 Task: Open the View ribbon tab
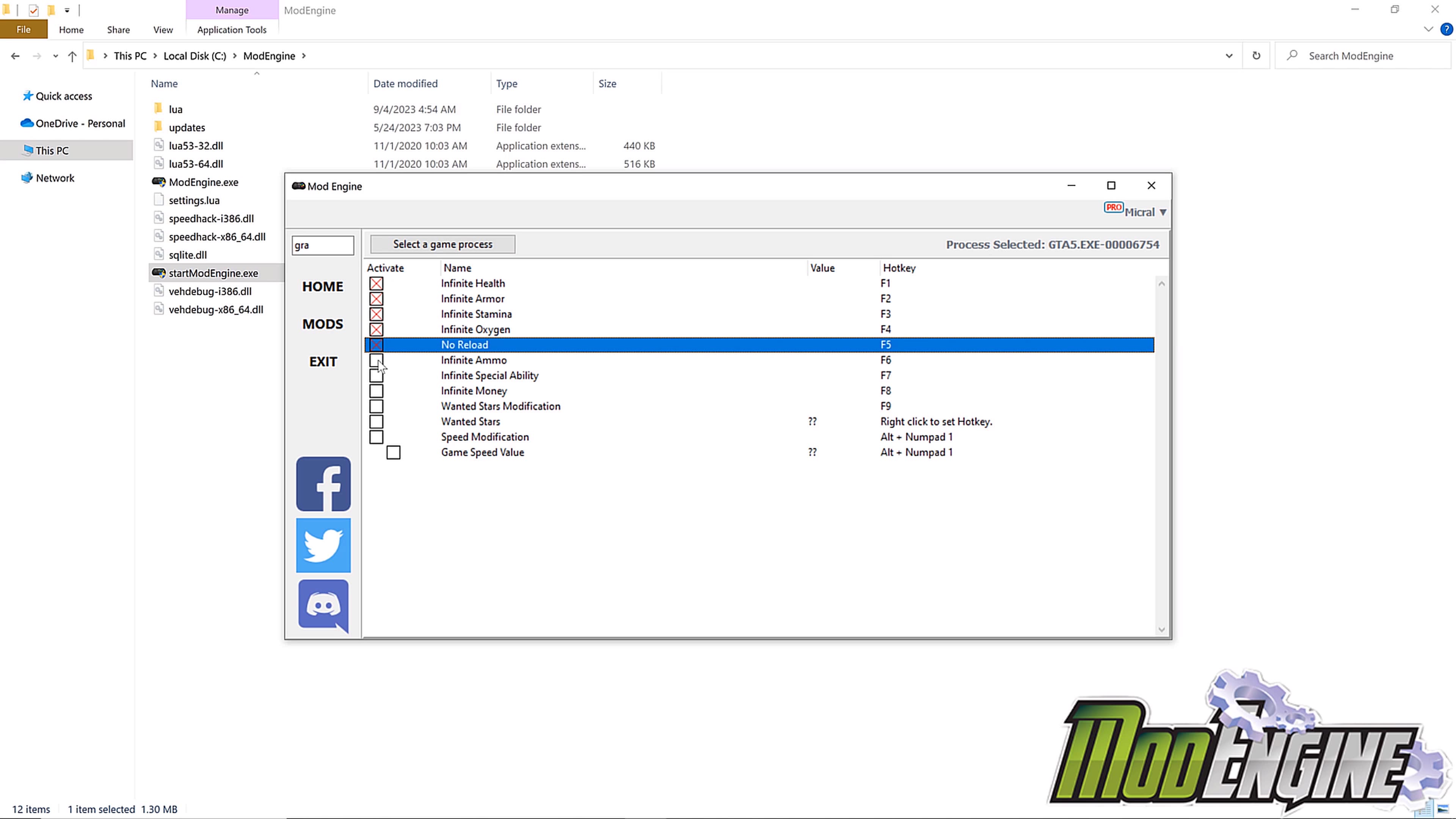pyautogui.click(x=163, y=30)
